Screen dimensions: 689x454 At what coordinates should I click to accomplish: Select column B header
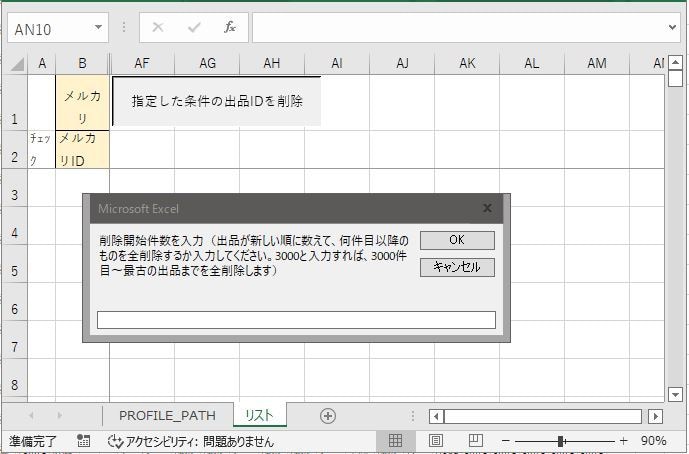pyautogui.click(x=82, y=64)
